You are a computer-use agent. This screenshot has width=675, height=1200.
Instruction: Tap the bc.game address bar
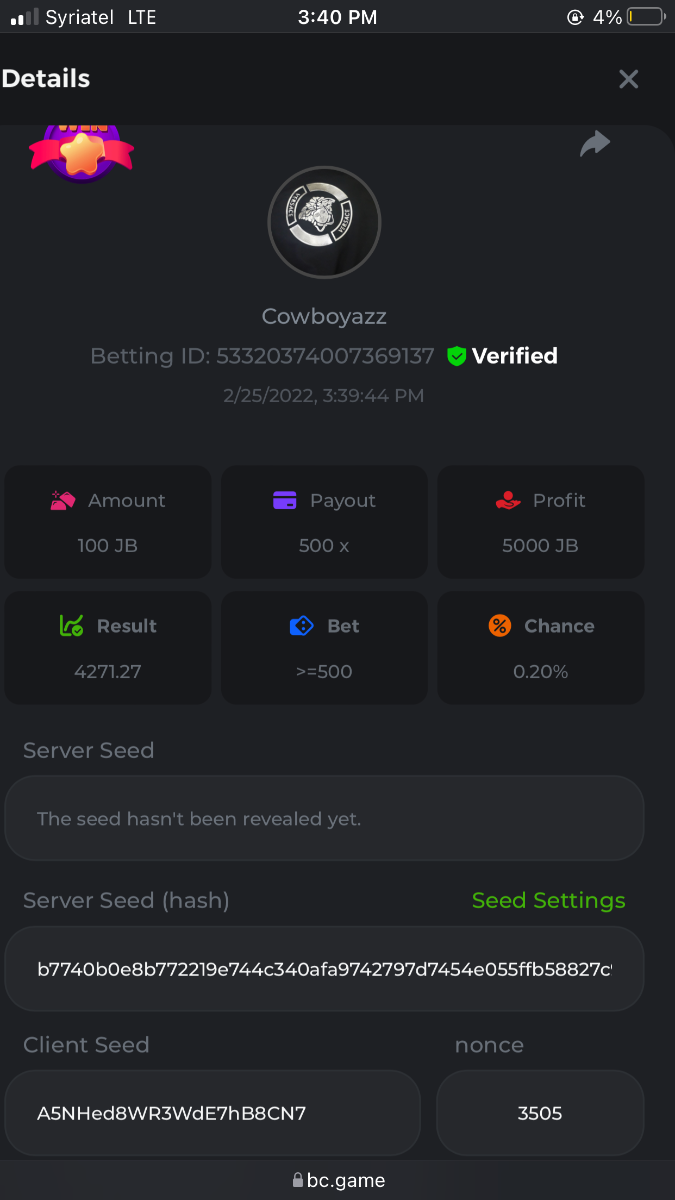click(x=338, y=1180)
